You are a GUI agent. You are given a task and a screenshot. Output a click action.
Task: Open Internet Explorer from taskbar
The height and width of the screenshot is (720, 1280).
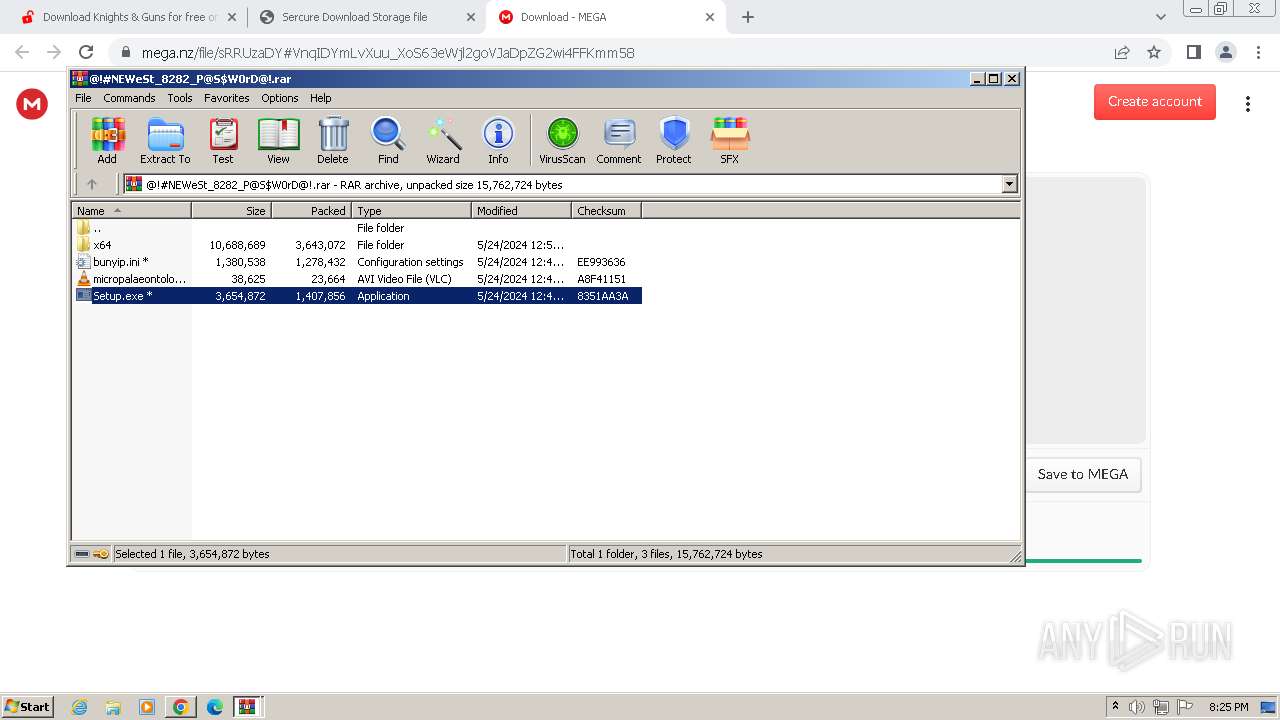click(79, 707)
